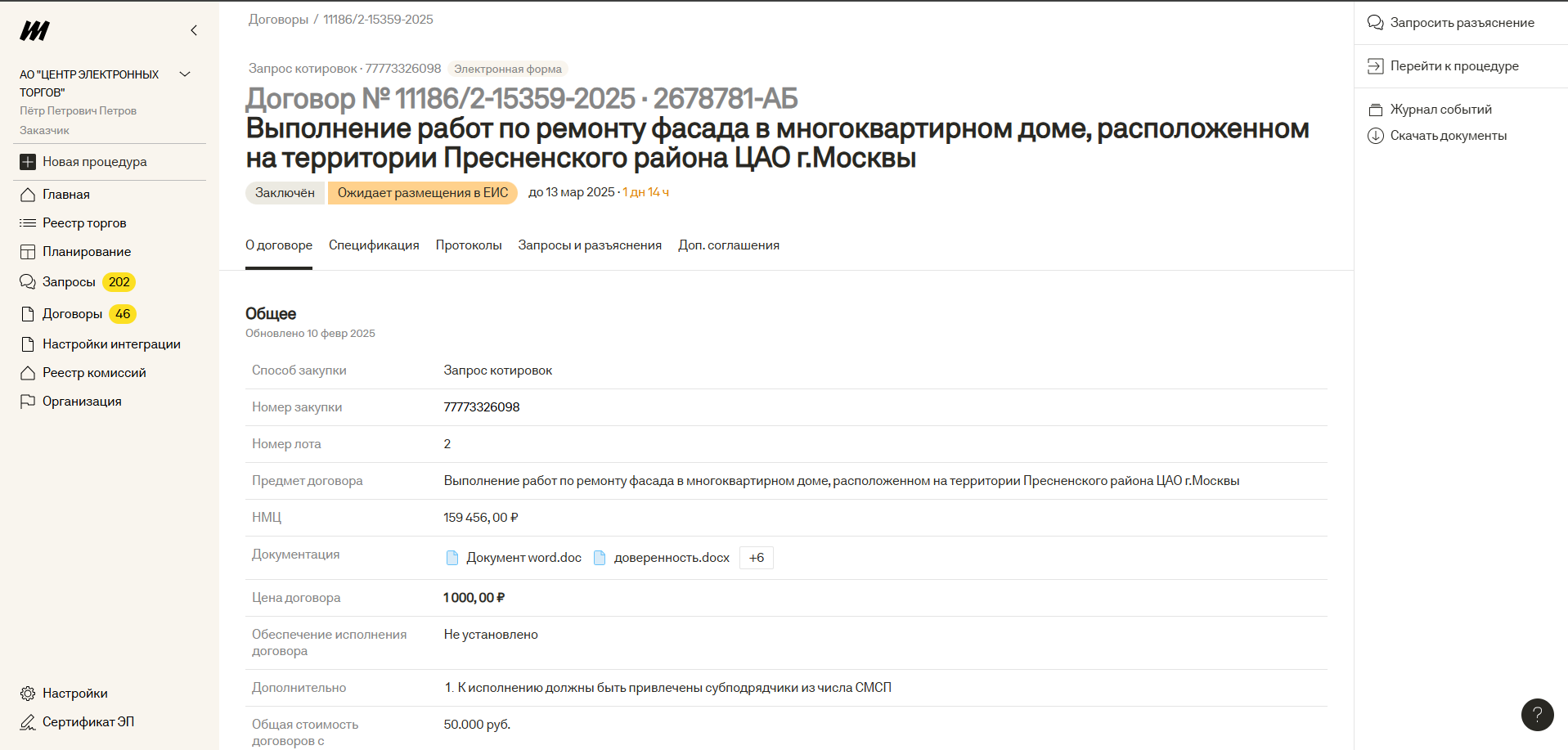Open the Главная home page
This screenshot has height=750, width=1568.
pyautogui.click(x=65, y=195)
